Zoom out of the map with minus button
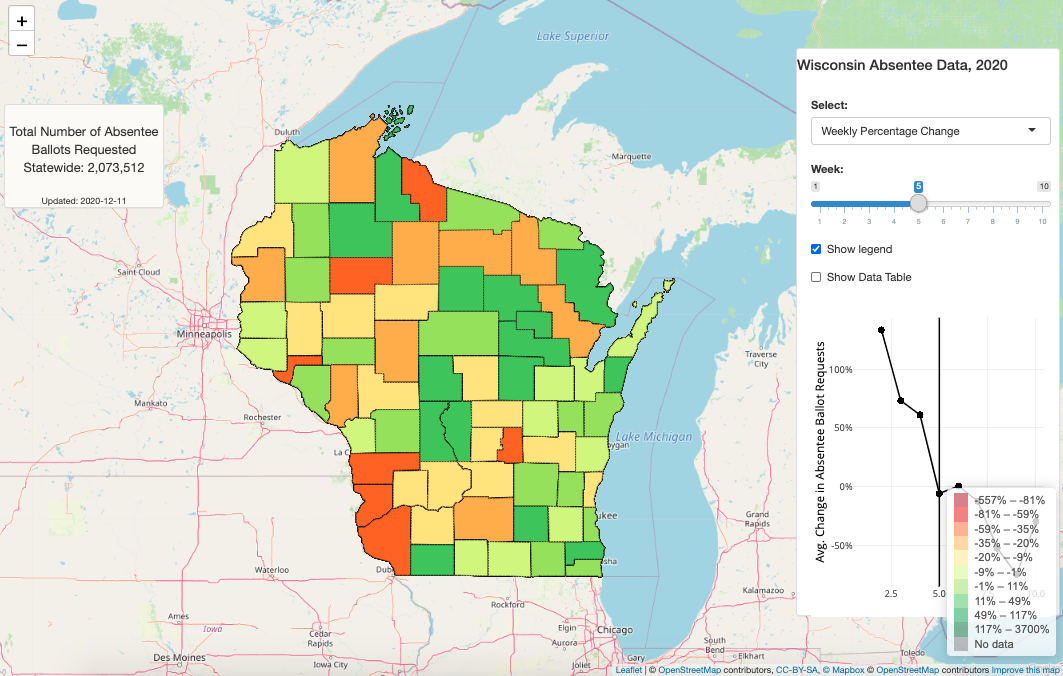Image resolution: width=1063 pixels, height=676 pixels. pos(22,45)
